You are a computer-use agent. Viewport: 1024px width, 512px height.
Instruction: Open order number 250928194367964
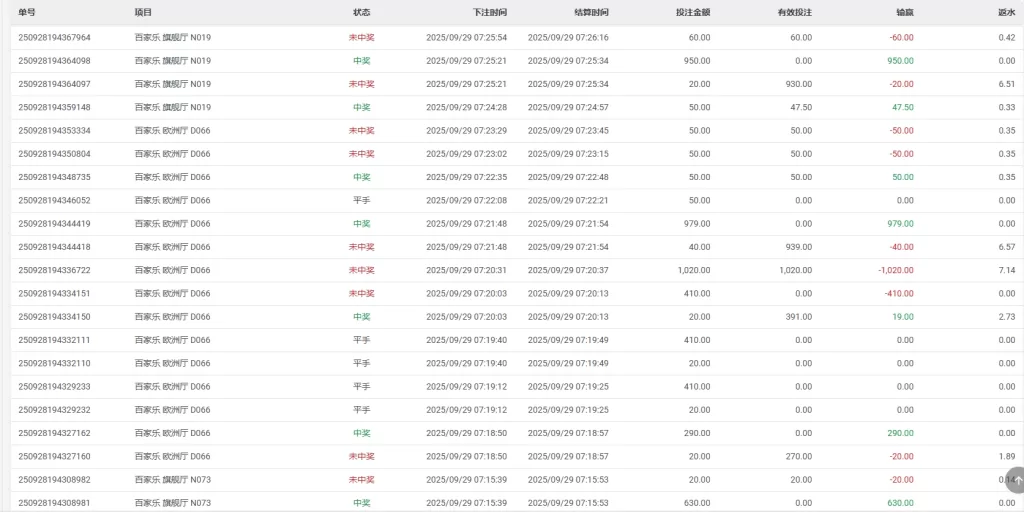(x=54, y=38)
